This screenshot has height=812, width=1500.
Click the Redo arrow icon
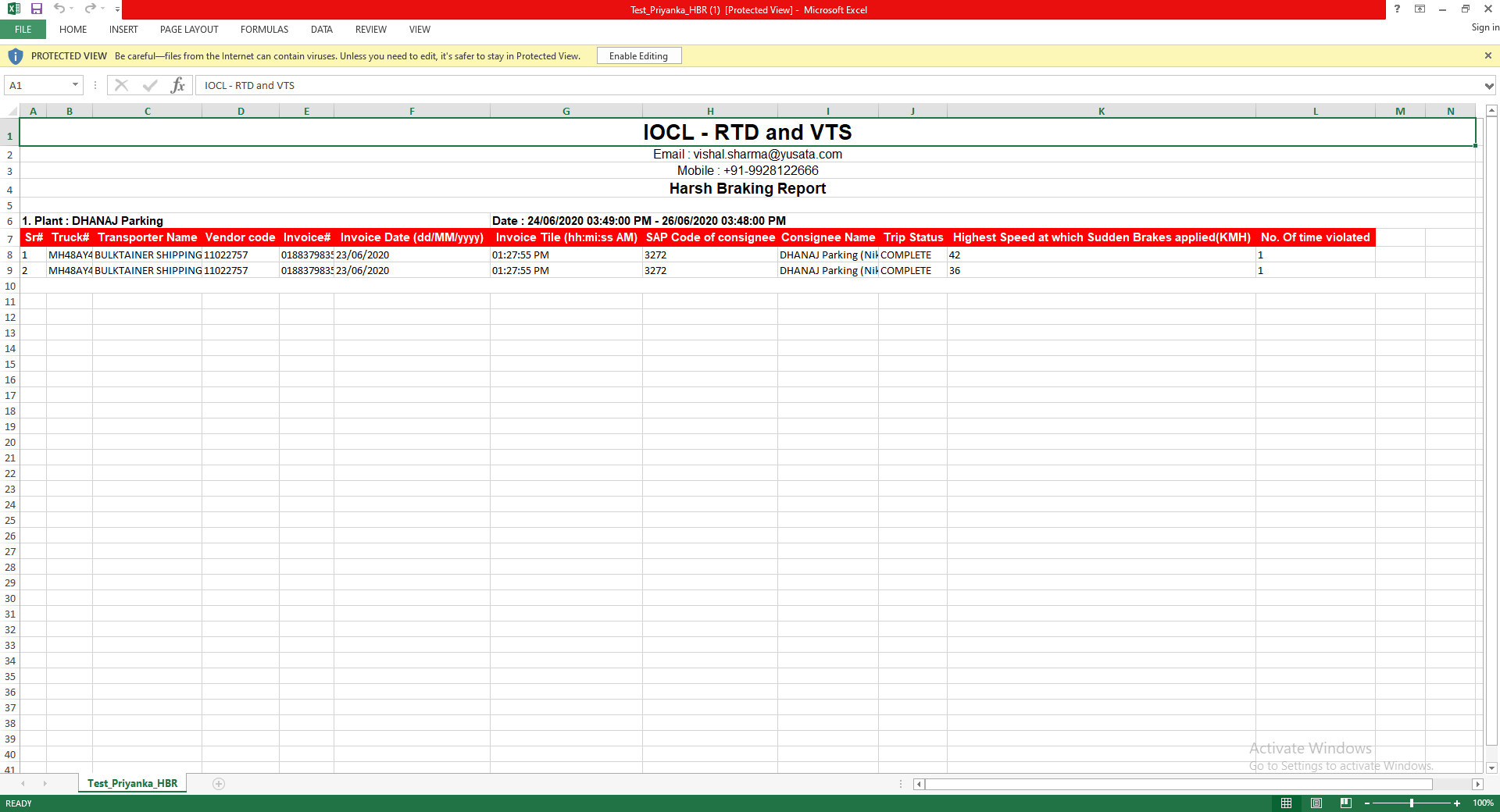point(91,9)
